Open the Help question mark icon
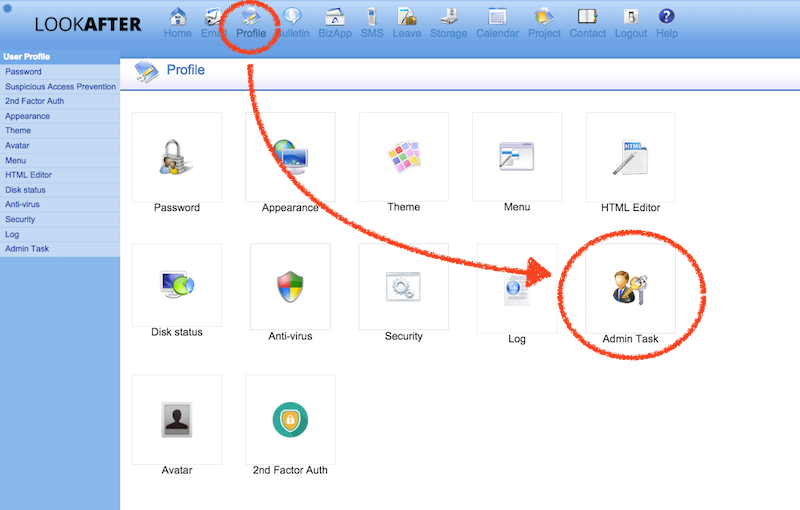 (x=666, y=17)
